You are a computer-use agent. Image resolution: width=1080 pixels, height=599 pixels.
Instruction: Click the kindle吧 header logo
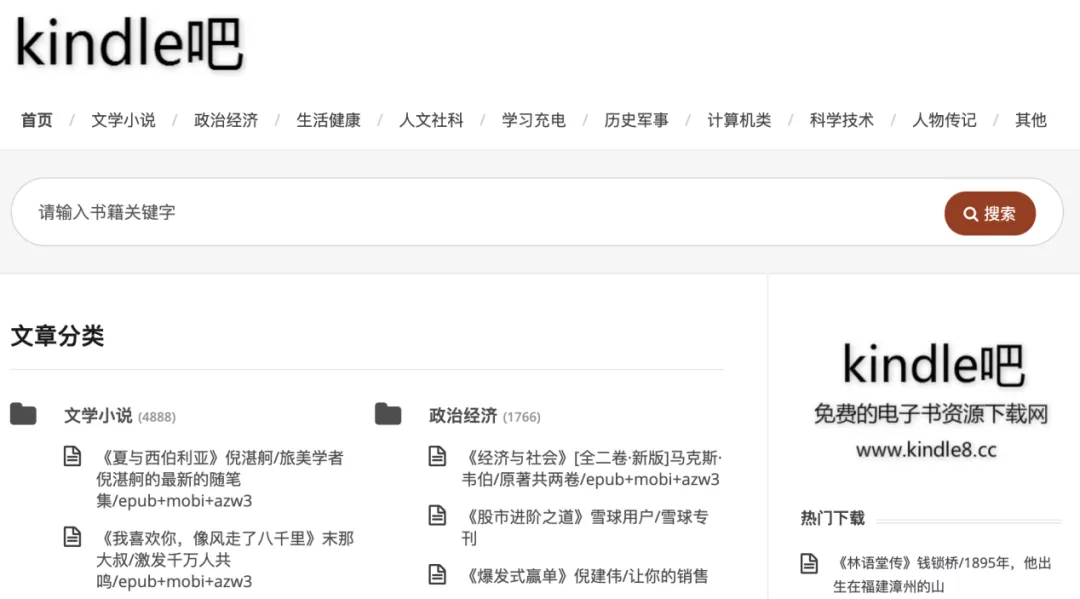tap(129, 43)
